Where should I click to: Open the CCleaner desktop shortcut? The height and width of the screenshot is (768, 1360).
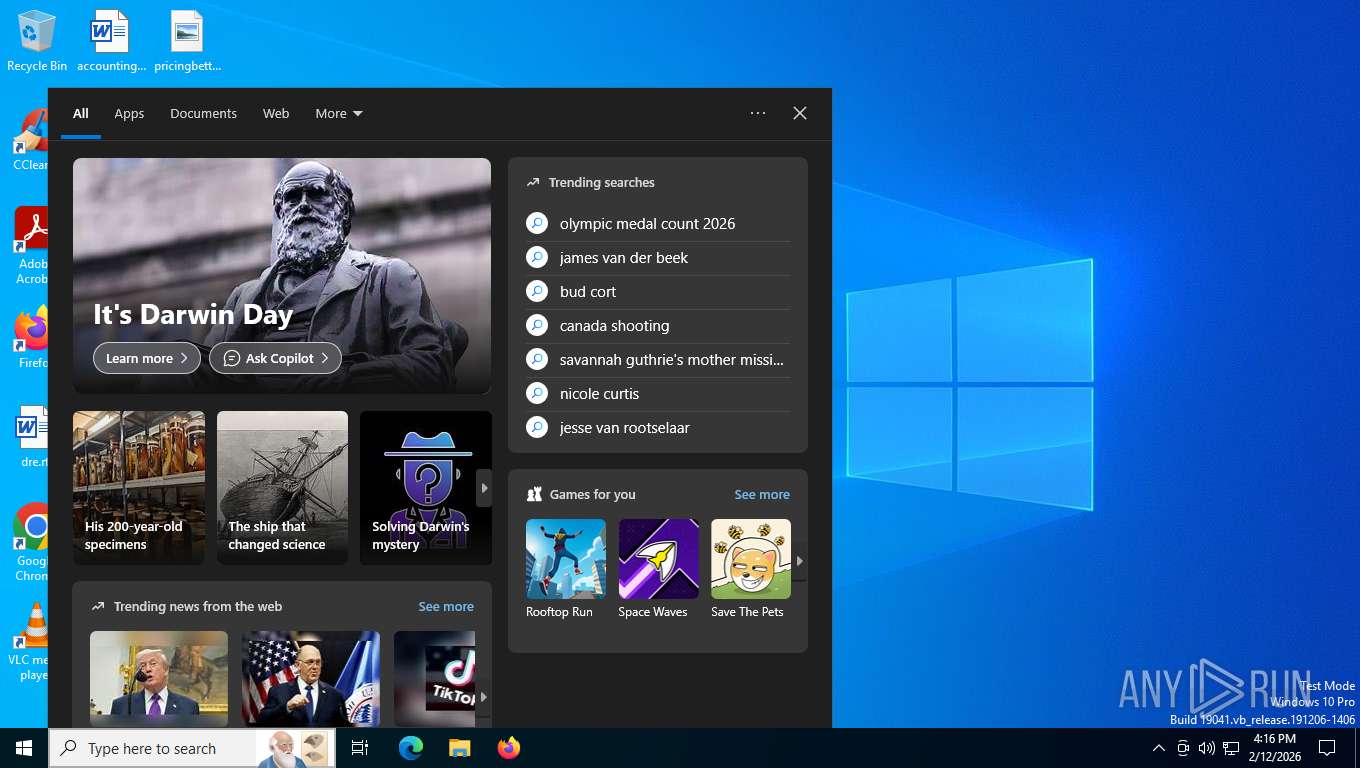[x=31, y=140]
